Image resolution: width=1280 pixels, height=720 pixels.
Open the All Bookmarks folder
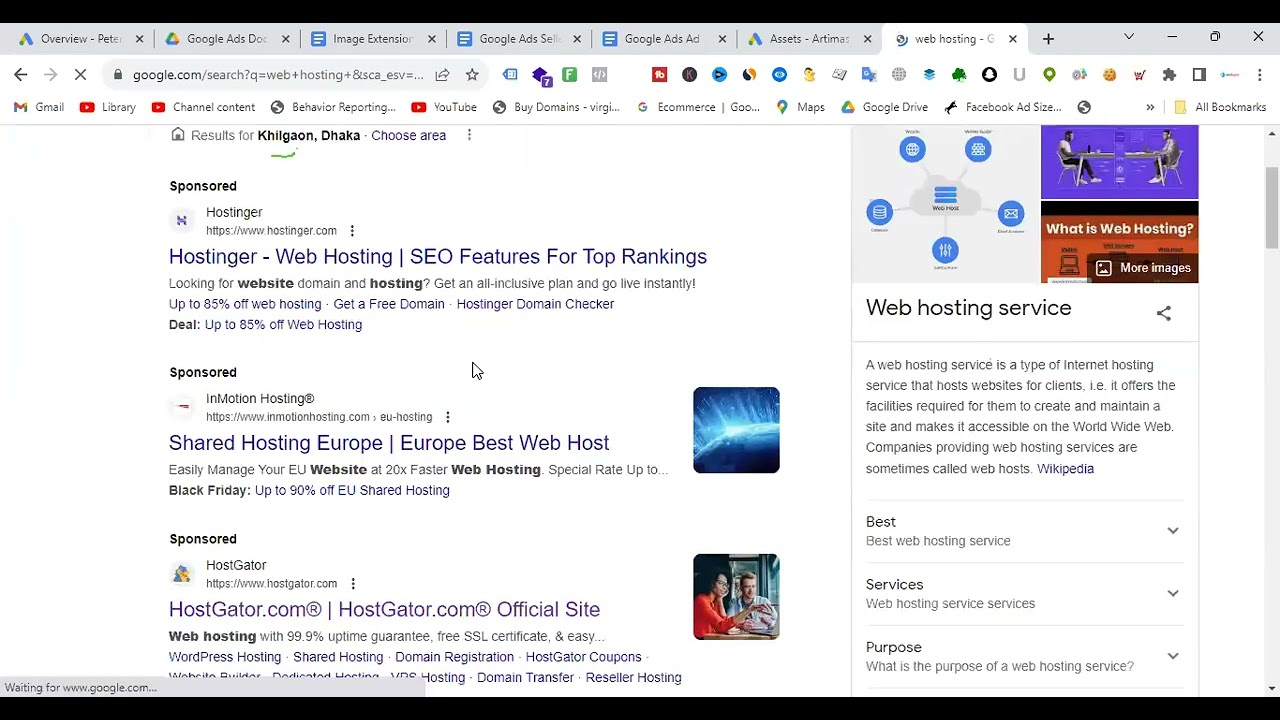(x=1220, y=107)
